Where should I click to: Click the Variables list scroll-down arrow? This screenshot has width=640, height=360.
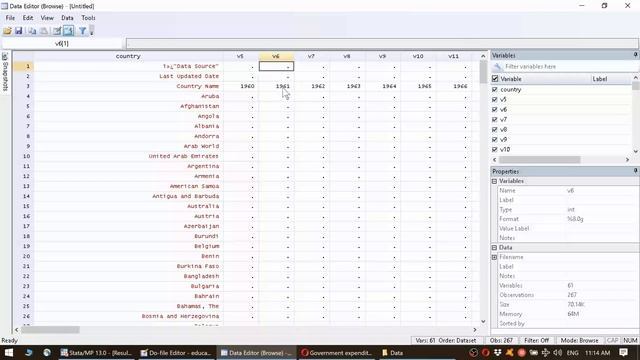tap(636, 151)
